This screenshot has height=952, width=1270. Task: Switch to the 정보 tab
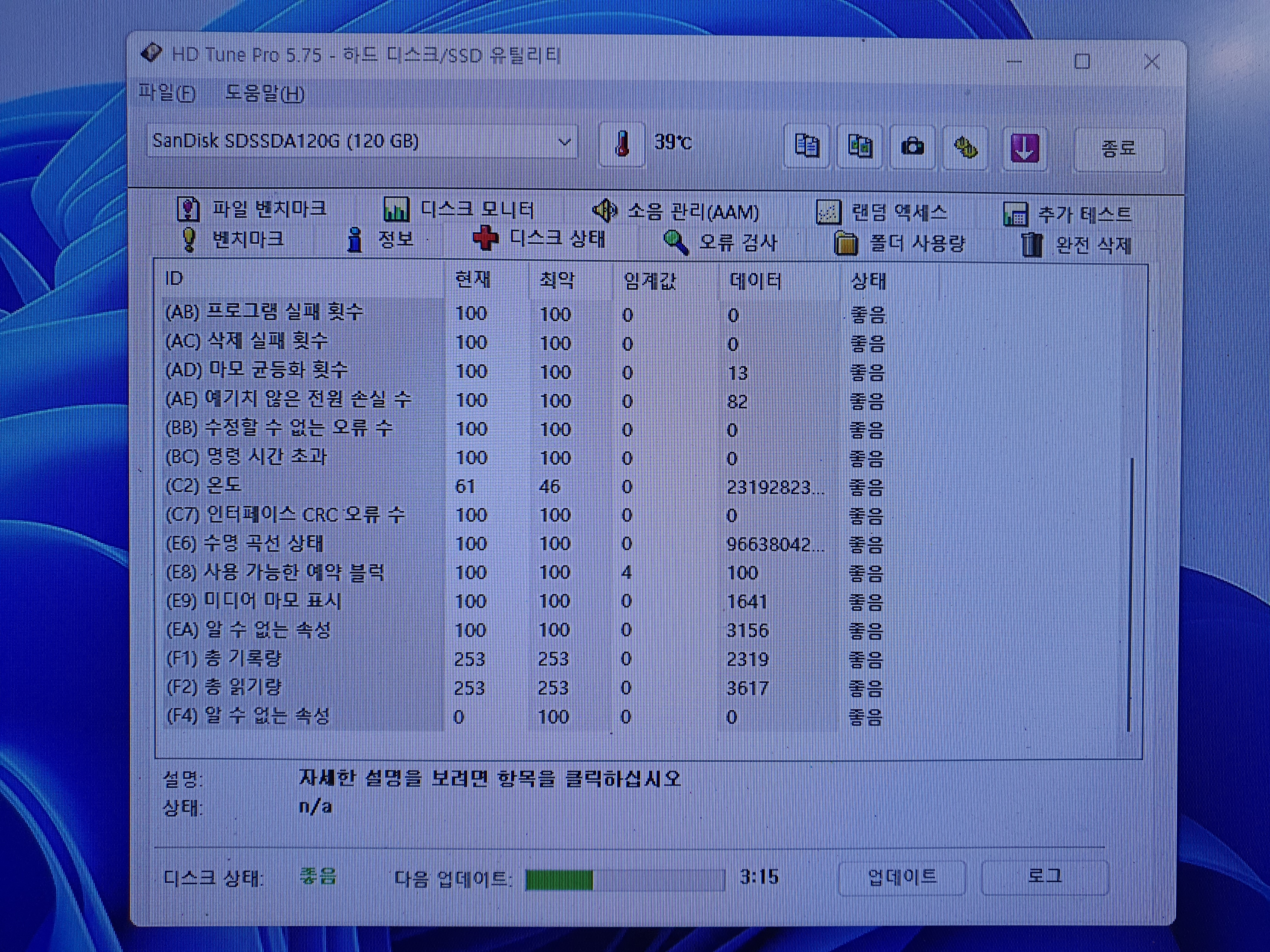pos(380,239)
